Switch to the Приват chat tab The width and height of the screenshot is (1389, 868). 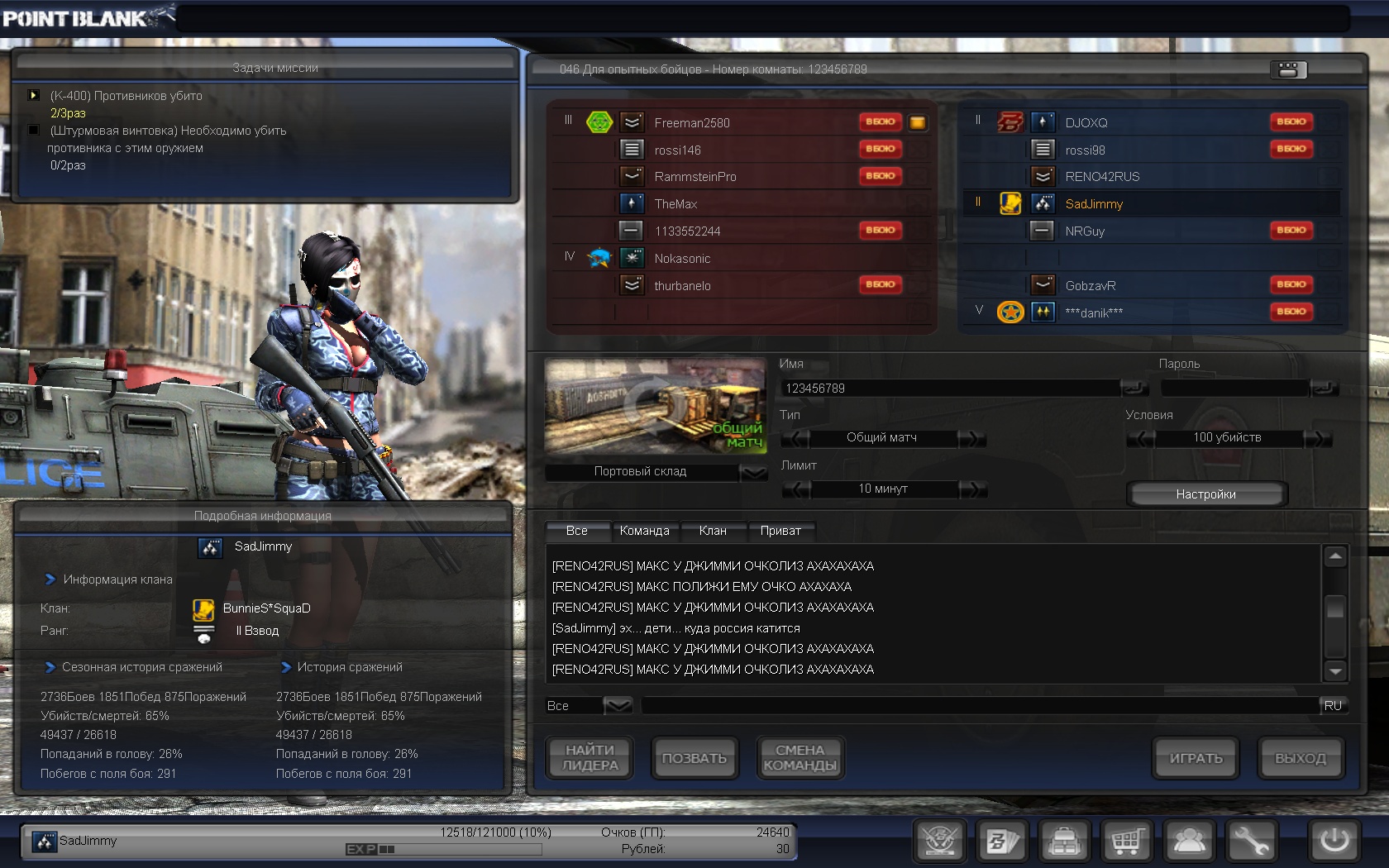780,531
